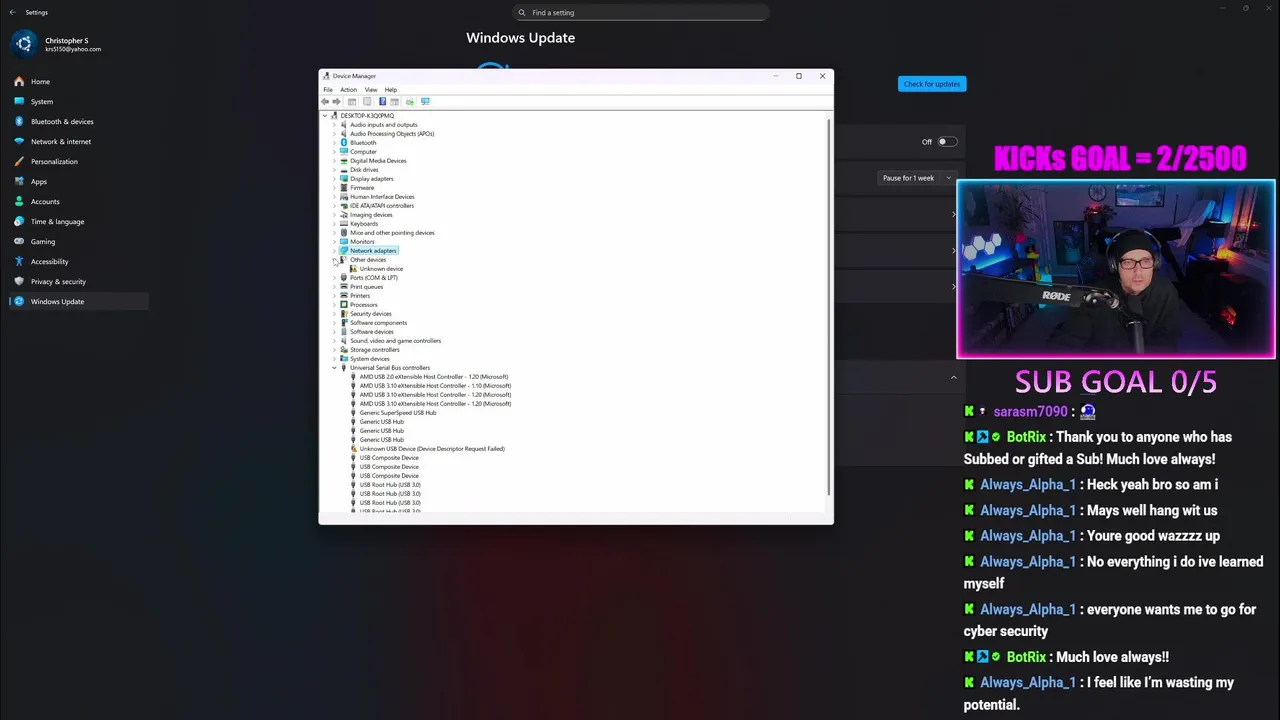This screenshot has width=1280, height=720.
Task: Scan for hardware changes using monitor toolbar icon
Action: (425, 102)
